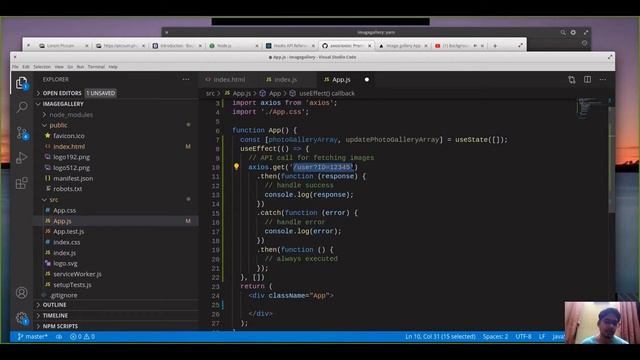Open index.css in the explorer

point(67,242)
